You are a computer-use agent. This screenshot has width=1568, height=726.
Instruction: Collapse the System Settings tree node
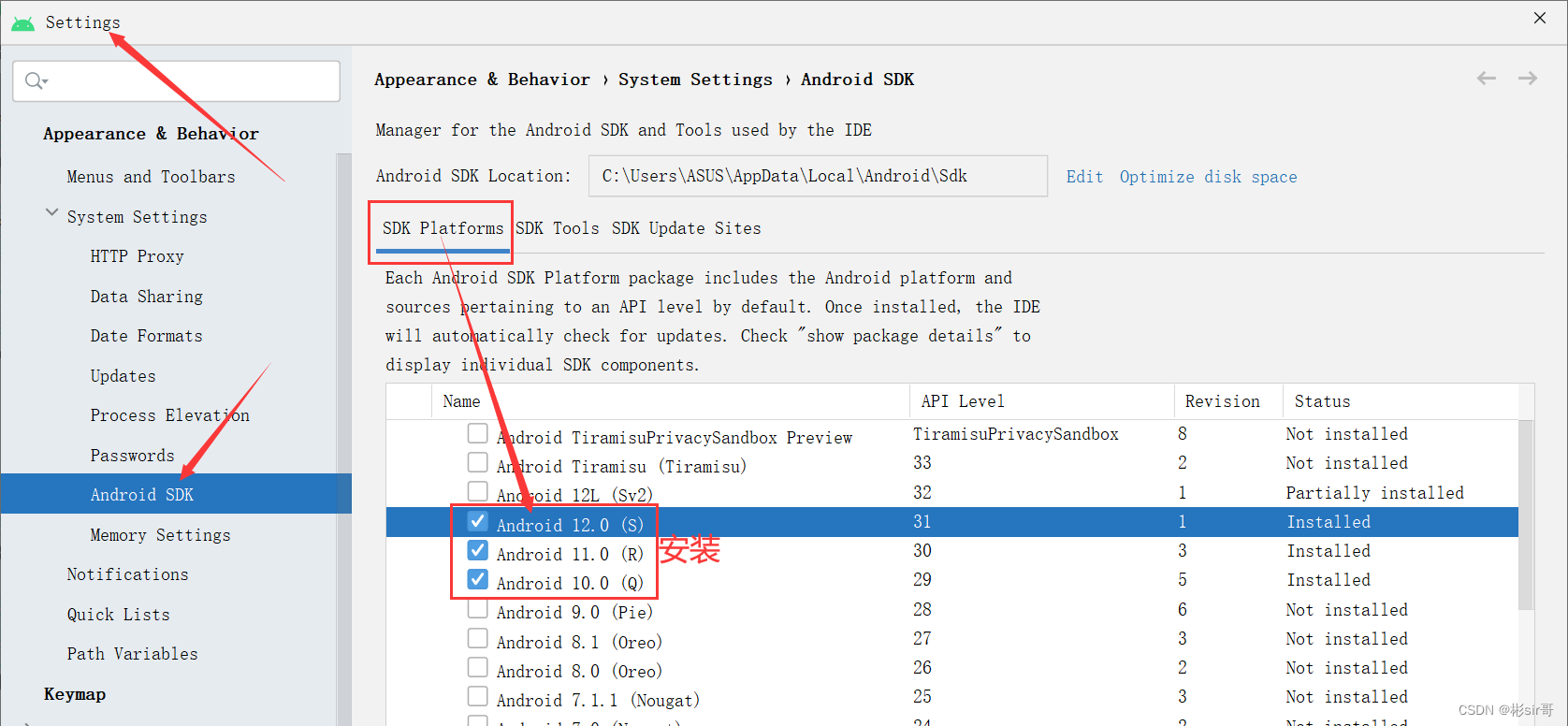tap(51, 213)
